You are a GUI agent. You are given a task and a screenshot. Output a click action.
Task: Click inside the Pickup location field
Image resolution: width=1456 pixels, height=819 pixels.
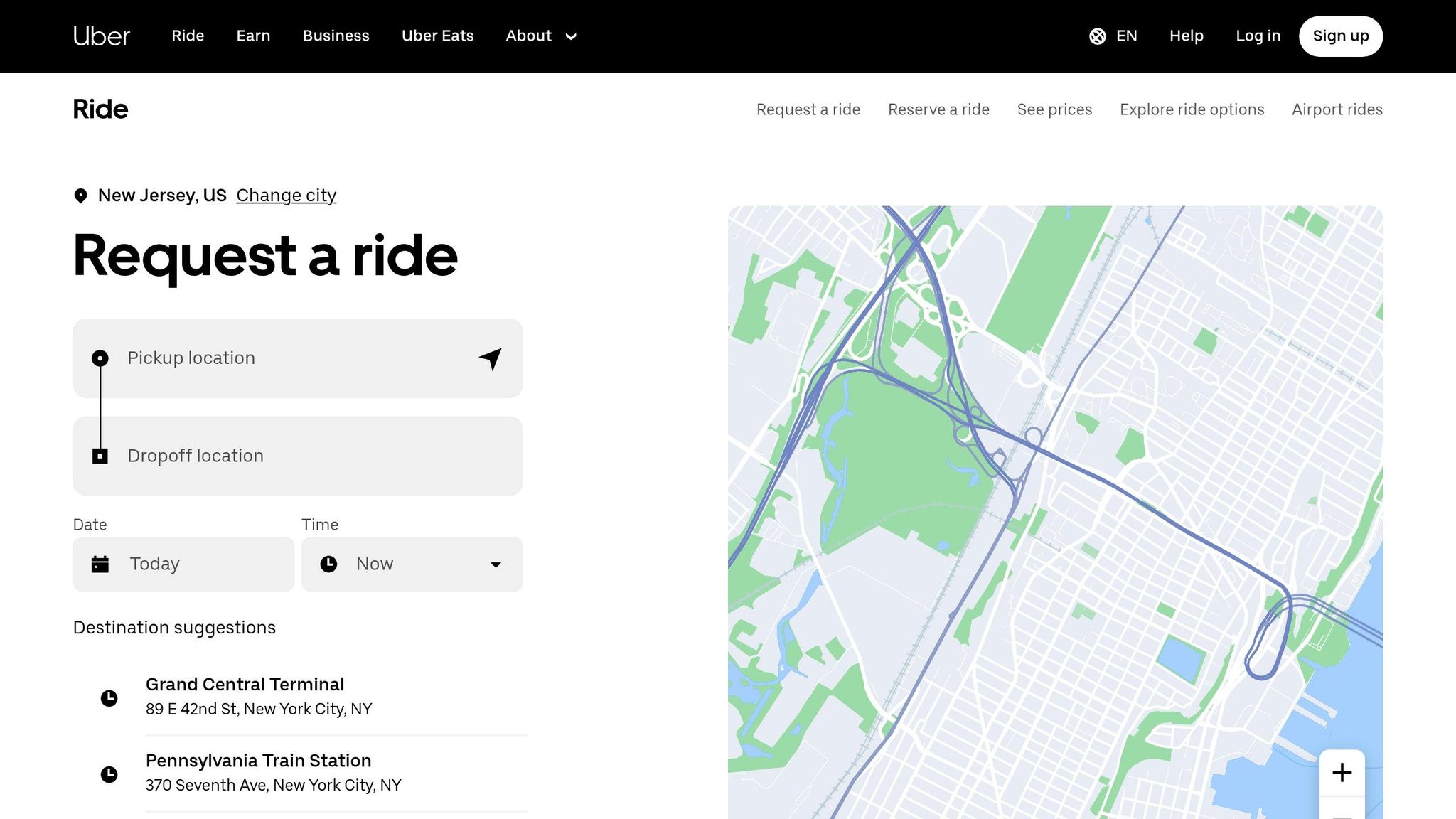coord(284,358)
